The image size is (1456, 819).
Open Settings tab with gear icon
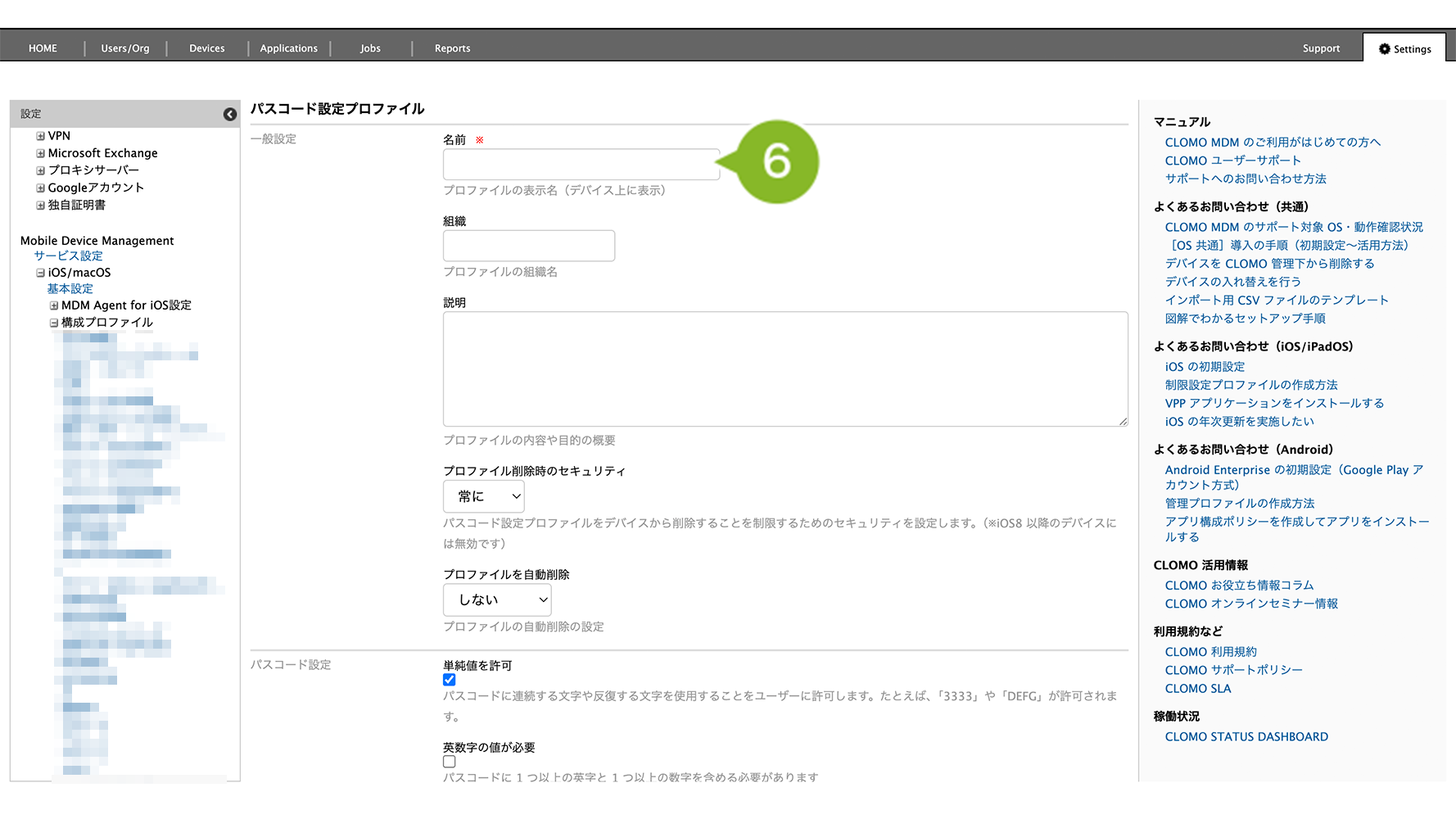pos(1404,49)
